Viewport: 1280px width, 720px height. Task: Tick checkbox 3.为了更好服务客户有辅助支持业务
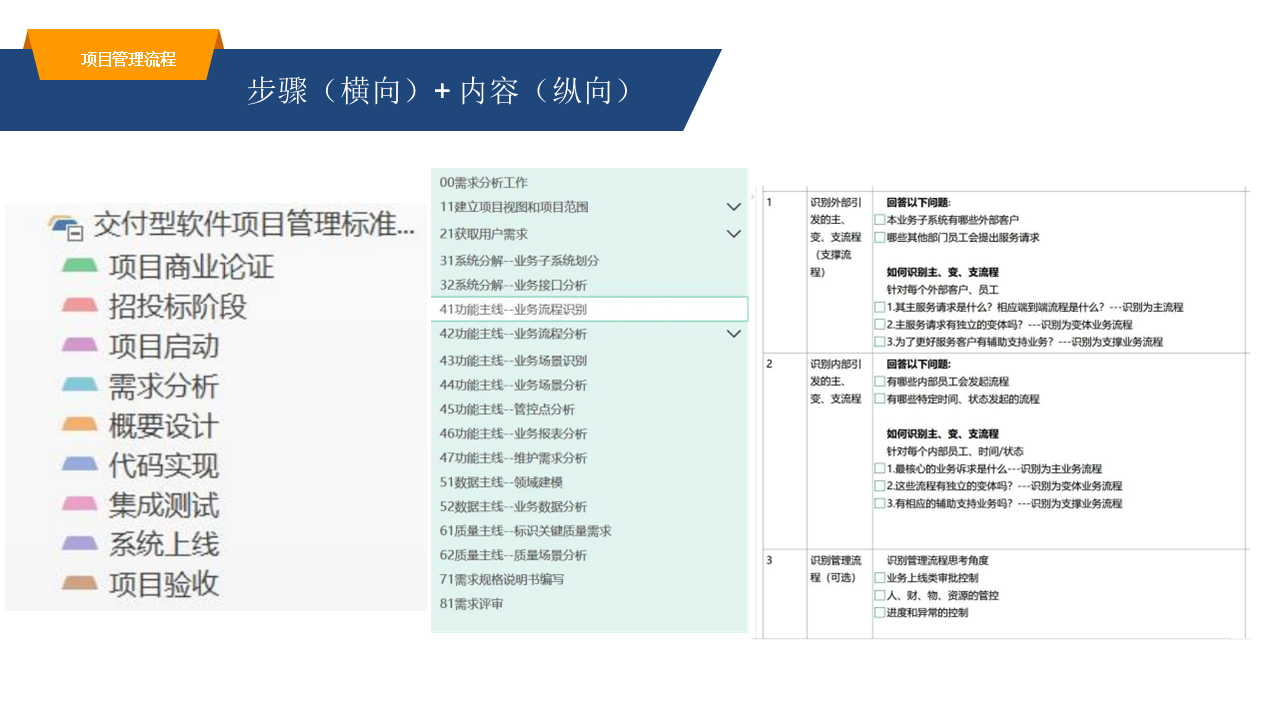tap(879, 342)
